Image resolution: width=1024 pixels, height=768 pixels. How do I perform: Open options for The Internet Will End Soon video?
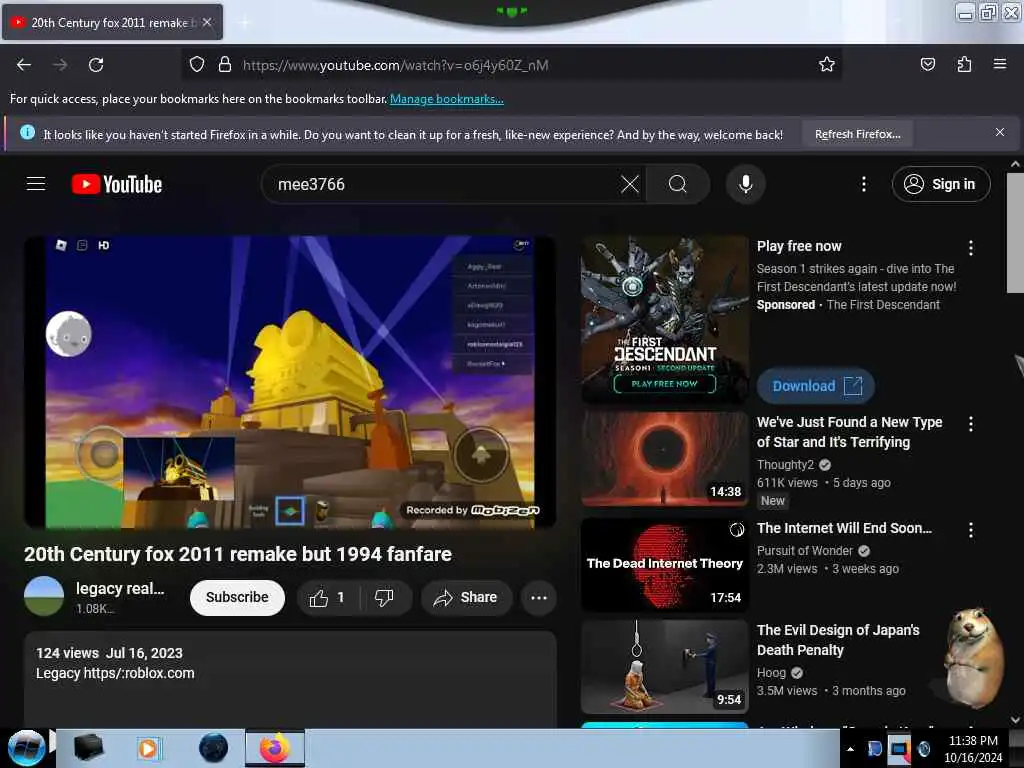click(x=970, y=530)
